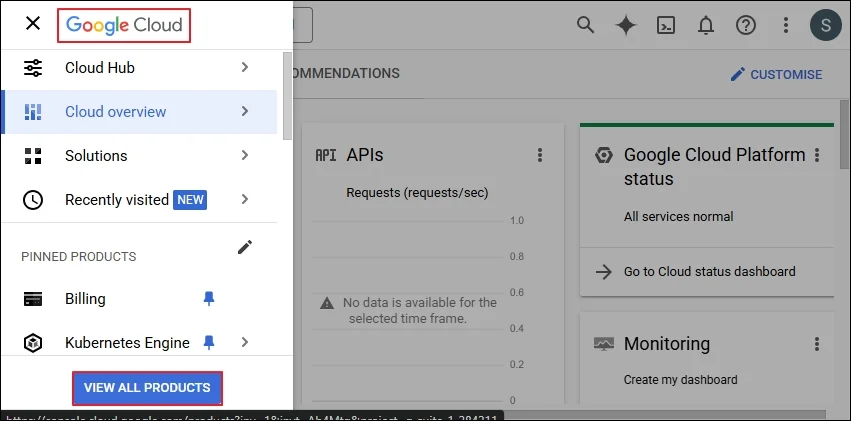Open the Create my dashboard link
Image resolution: width=851 pixels, height=421 pixels.
[x=681, y=380]
